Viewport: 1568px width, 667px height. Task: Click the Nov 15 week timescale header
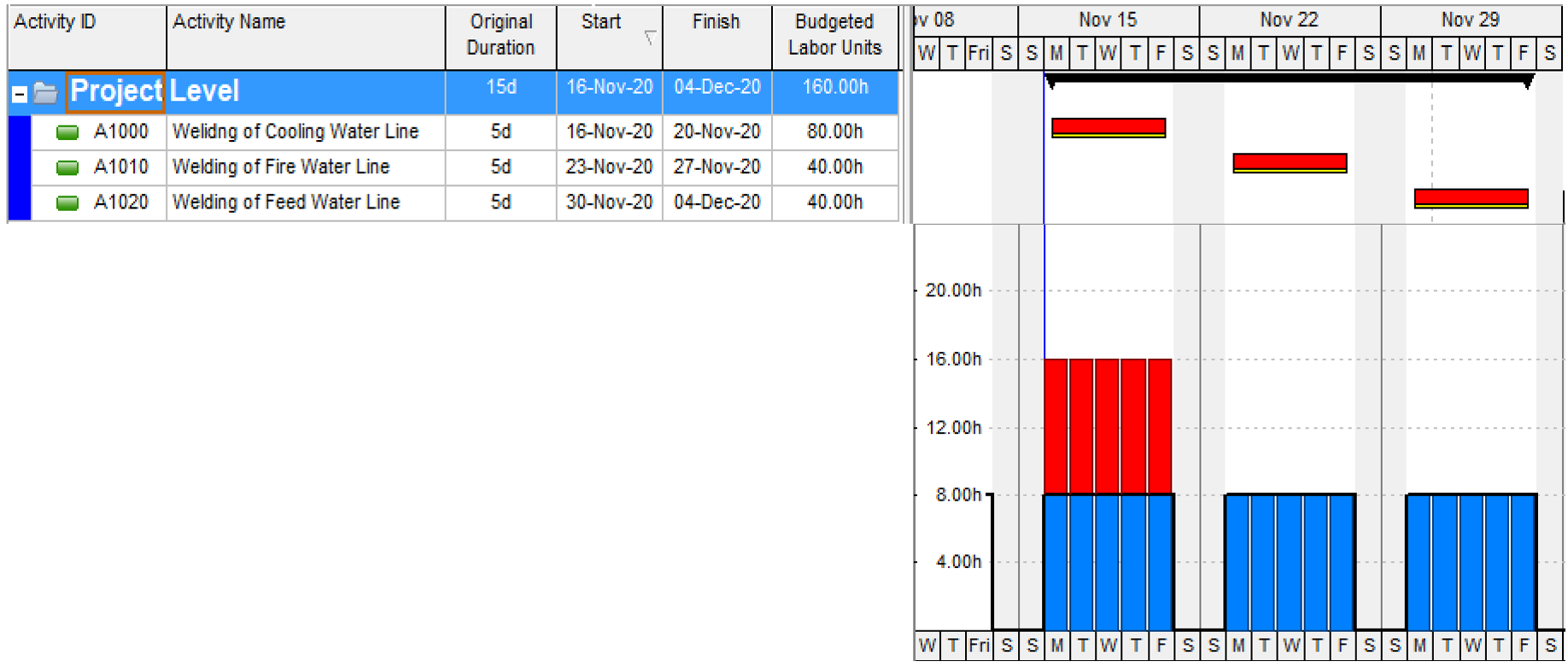[x=1108, y=20]
